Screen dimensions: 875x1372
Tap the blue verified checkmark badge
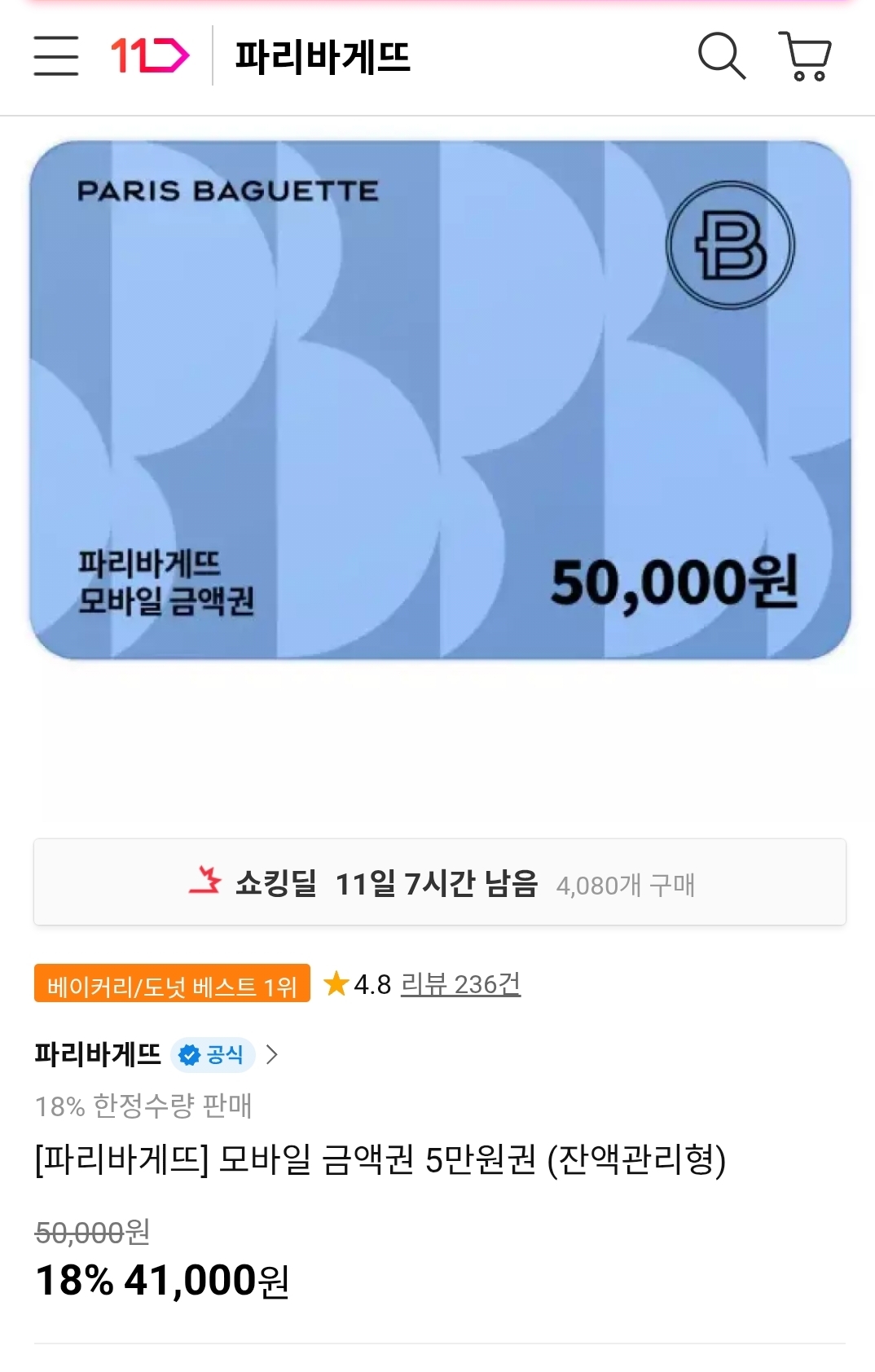coord(189,1055)
